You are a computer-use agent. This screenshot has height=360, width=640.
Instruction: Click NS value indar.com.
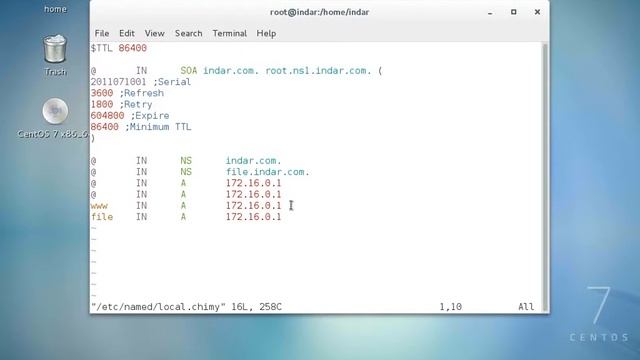point(253,161)
